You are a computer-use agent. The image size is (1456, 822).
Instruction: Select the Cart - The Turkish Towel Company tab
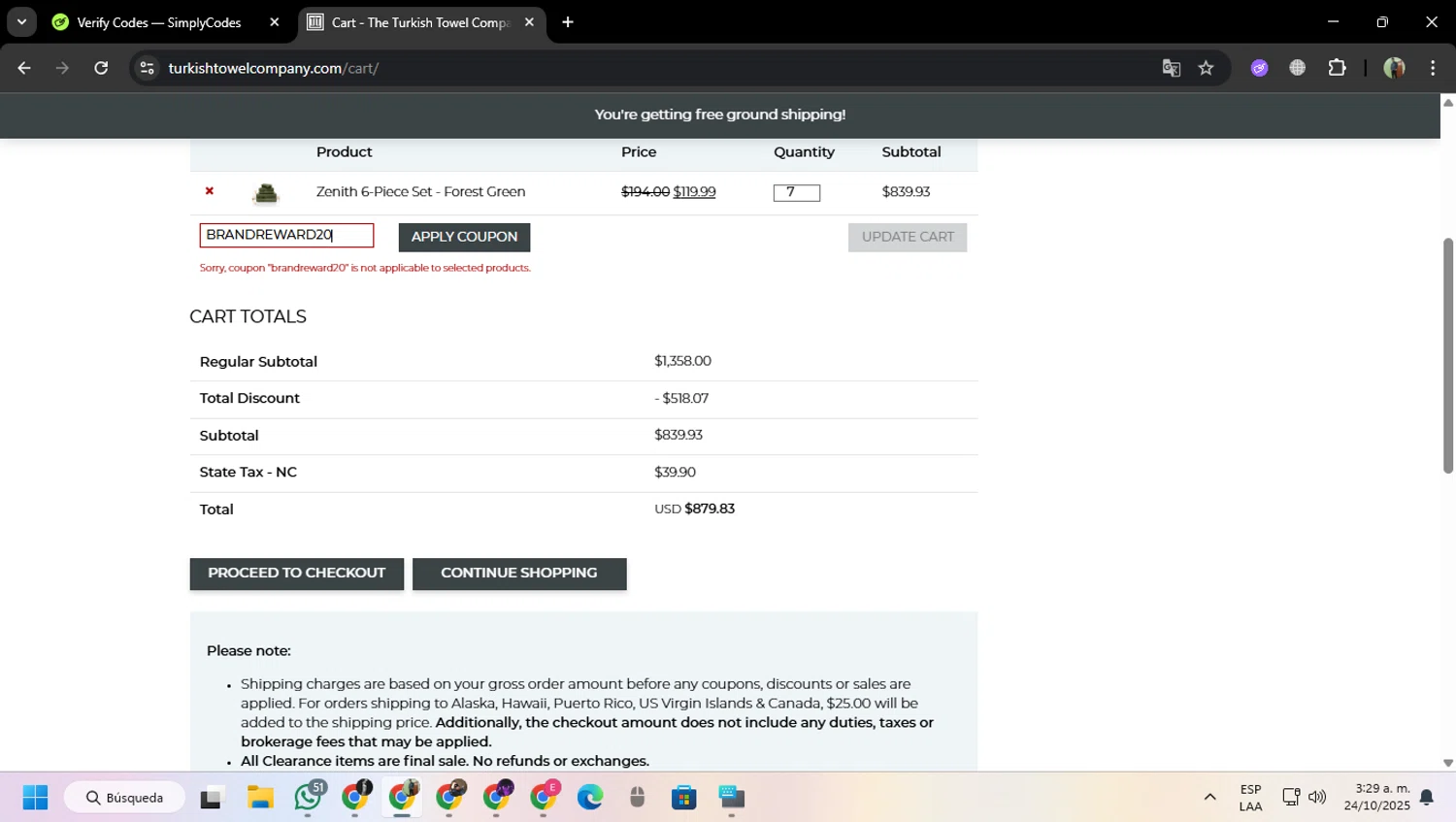[421, 22]
